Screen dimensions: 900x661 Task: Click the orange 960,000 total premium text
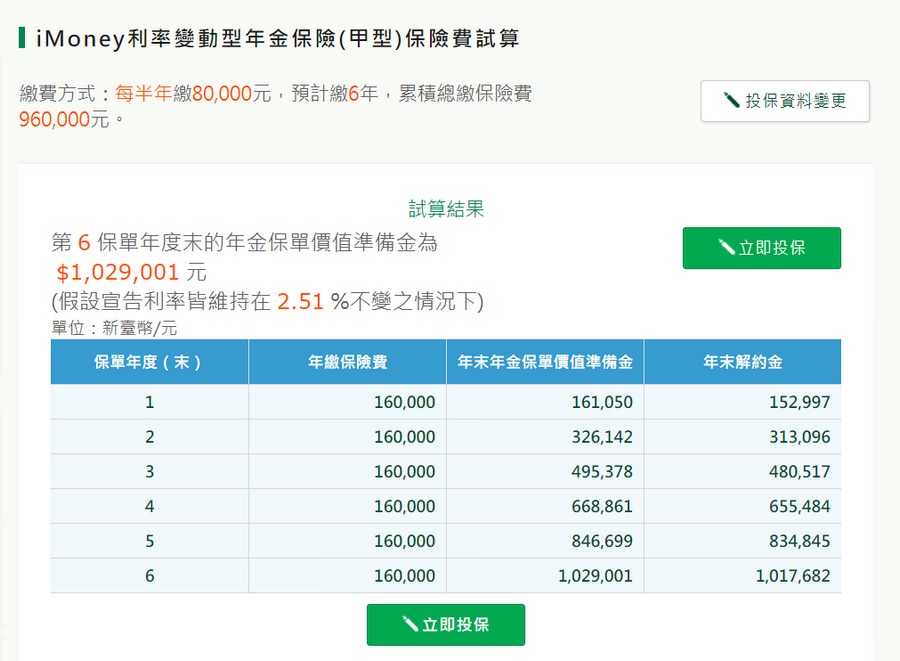point(55,119)
